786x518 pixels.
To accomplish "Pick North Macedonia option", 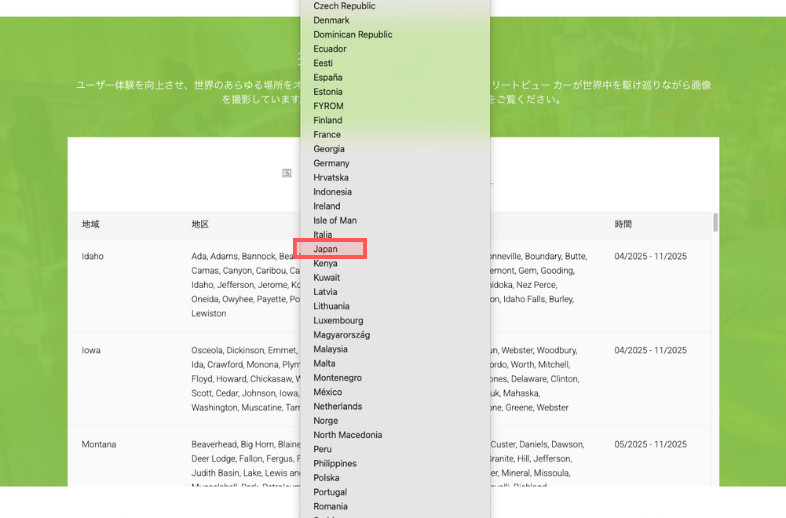I will point(347,435).
